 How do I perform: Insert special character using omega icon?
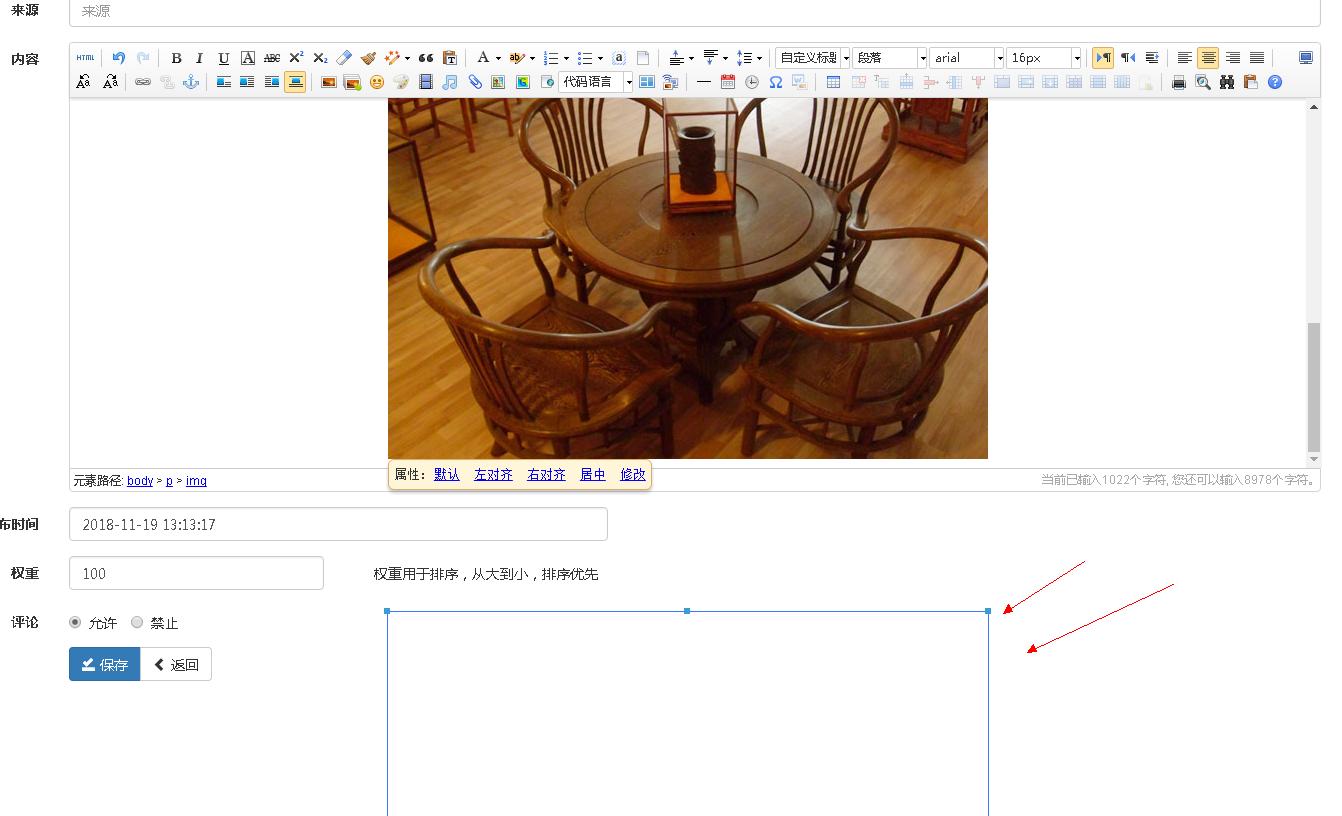coord(775,82)
